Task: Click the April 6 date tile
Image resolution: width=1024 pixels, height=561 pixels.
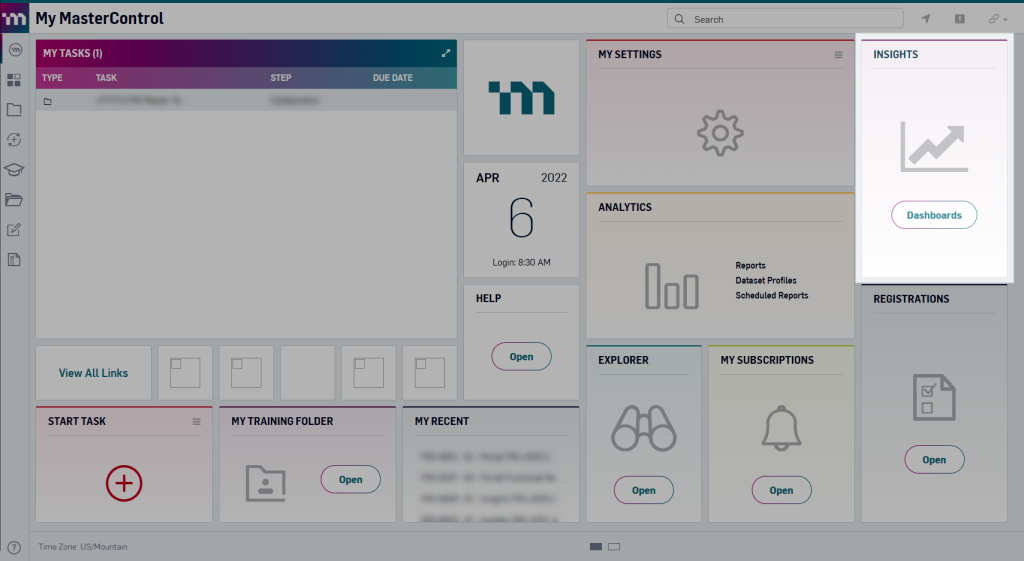Action: 521,219
